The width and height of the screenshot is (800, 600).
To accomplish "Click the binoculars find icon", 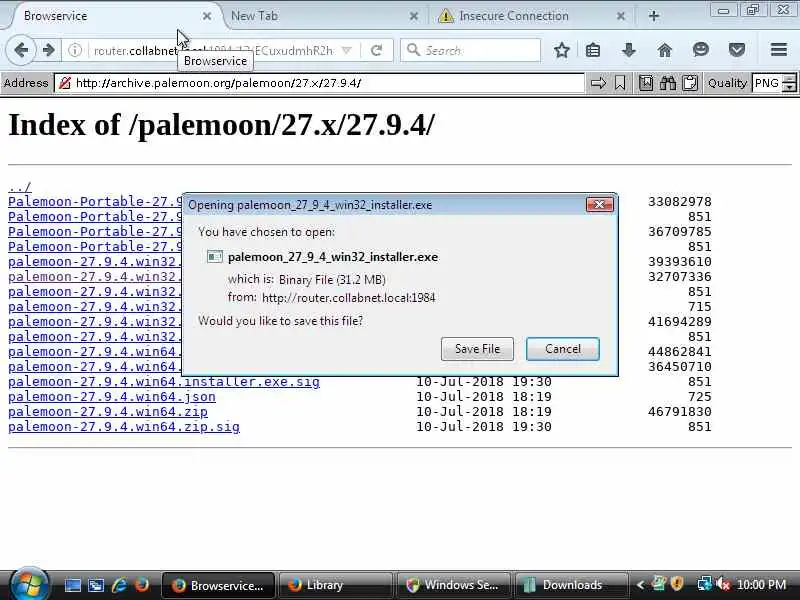I will [x=667, y=83].
